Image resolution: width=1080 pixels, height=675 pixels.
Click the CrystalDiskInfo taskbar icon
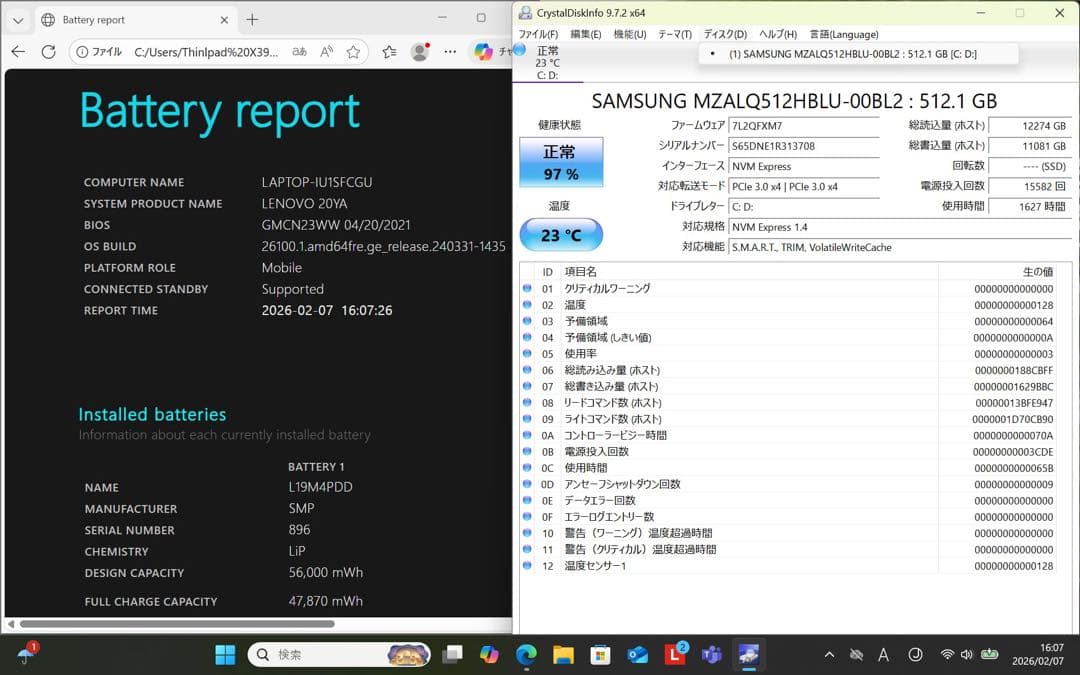(x=749, y=654)
